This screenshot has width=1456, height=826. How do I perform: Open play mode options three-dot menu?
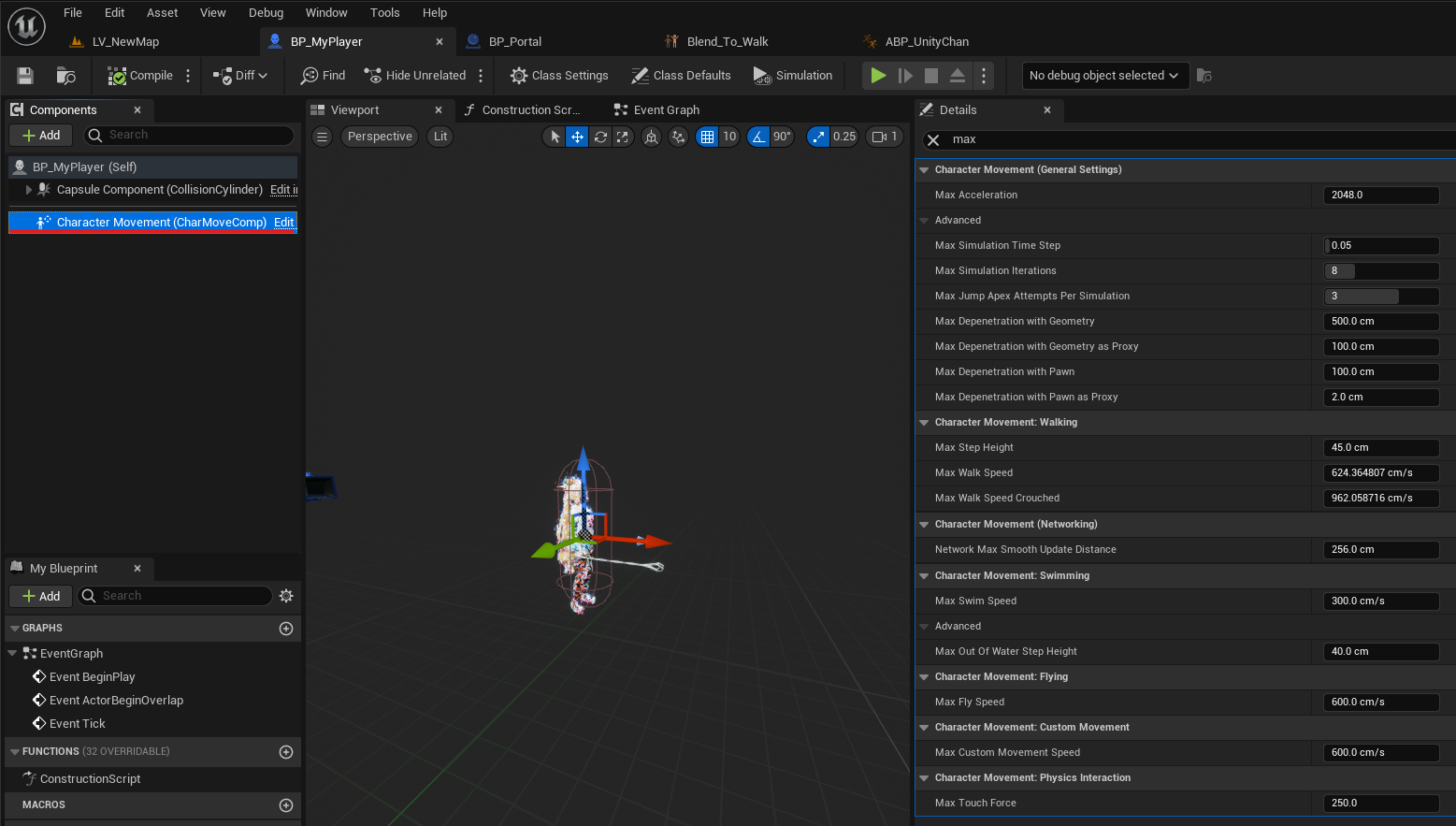pos(983,76)
